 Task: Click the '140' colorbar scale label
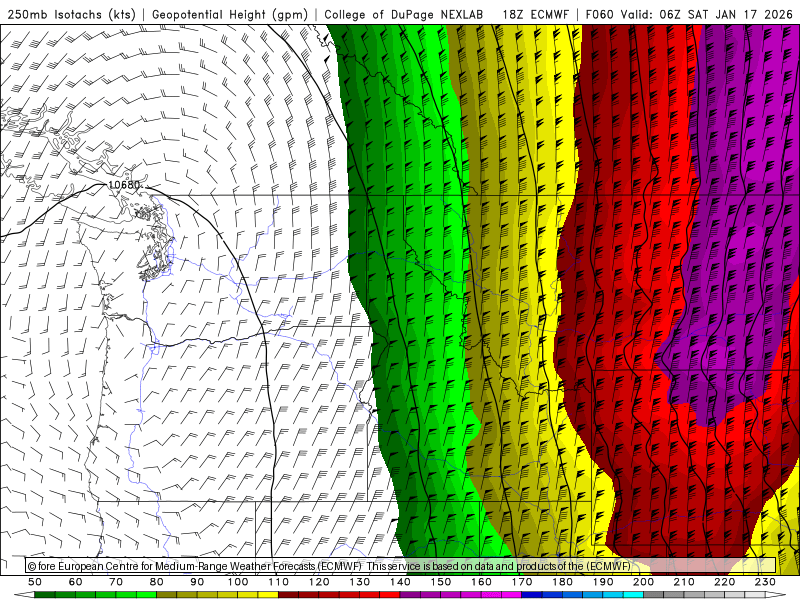(x=400, y=582)
